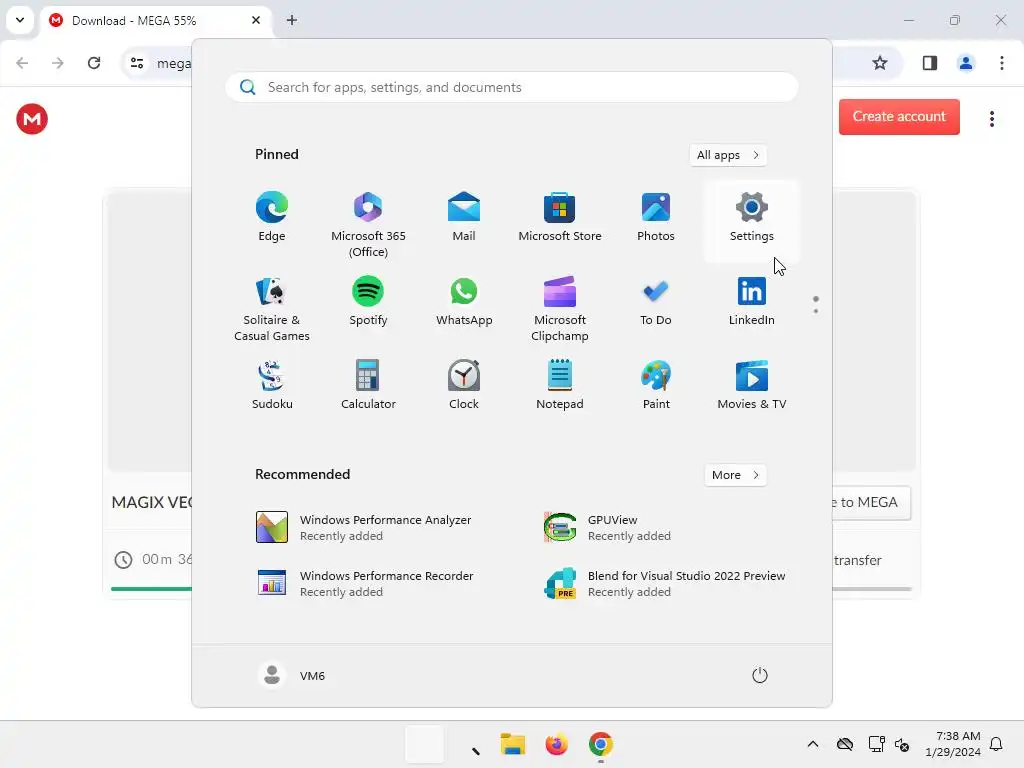Launch Microsoft 365 (Office)
1024x768 pixels.
coord(368,224)
